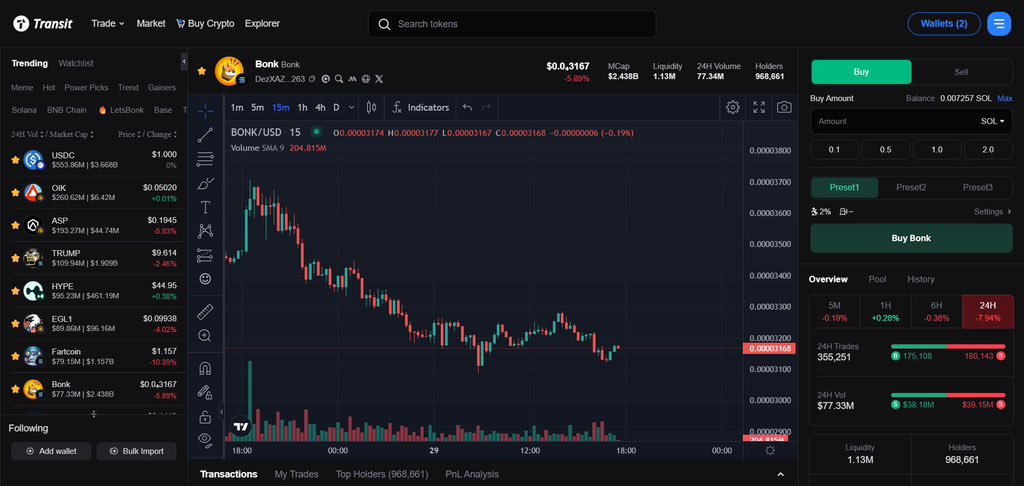Sort by Price column
Viewport: 1024px width, 486px height.
[129, 135]
